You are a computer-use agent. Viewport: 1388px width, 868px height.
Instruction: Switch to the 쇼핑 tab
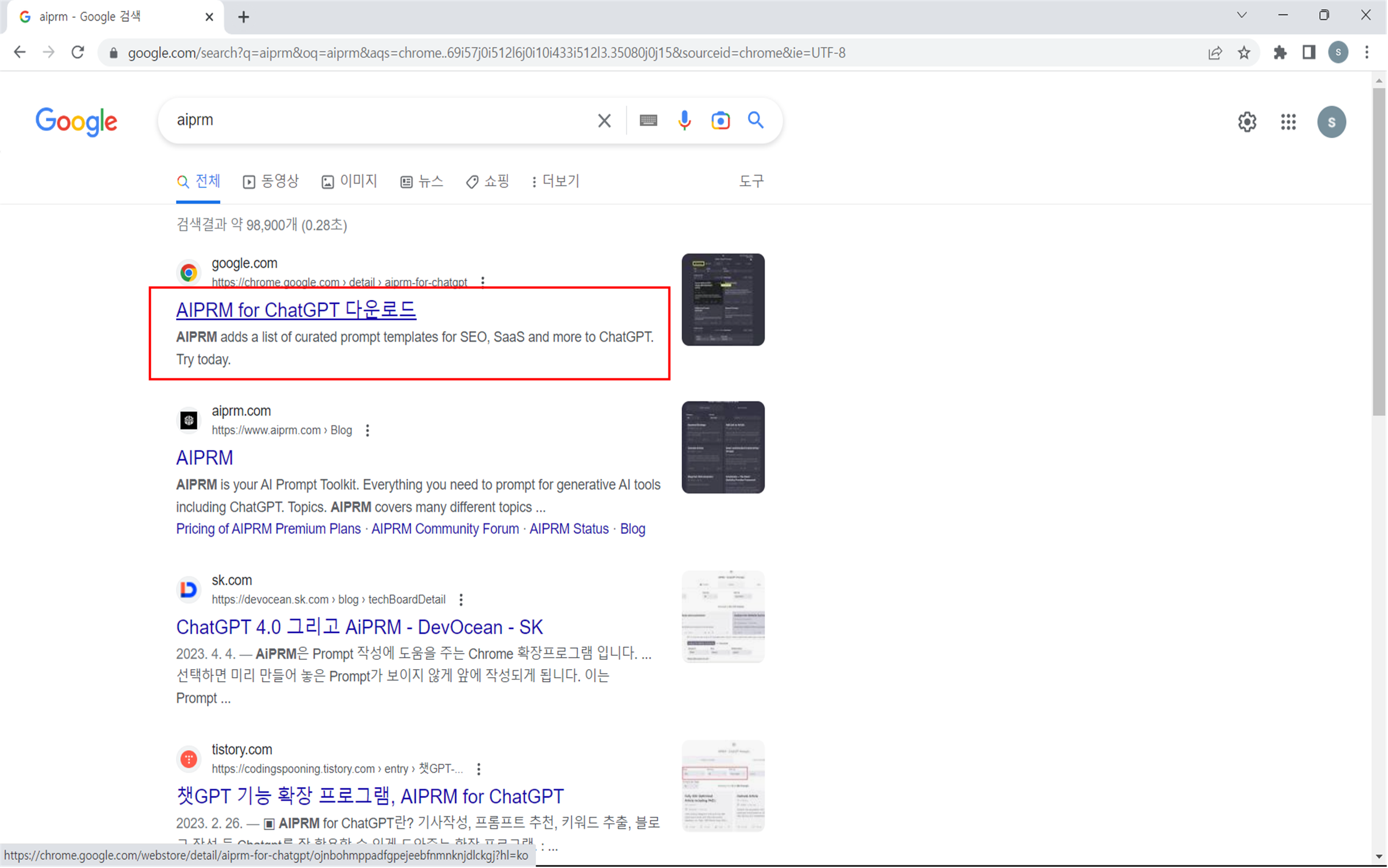(487, 182)
